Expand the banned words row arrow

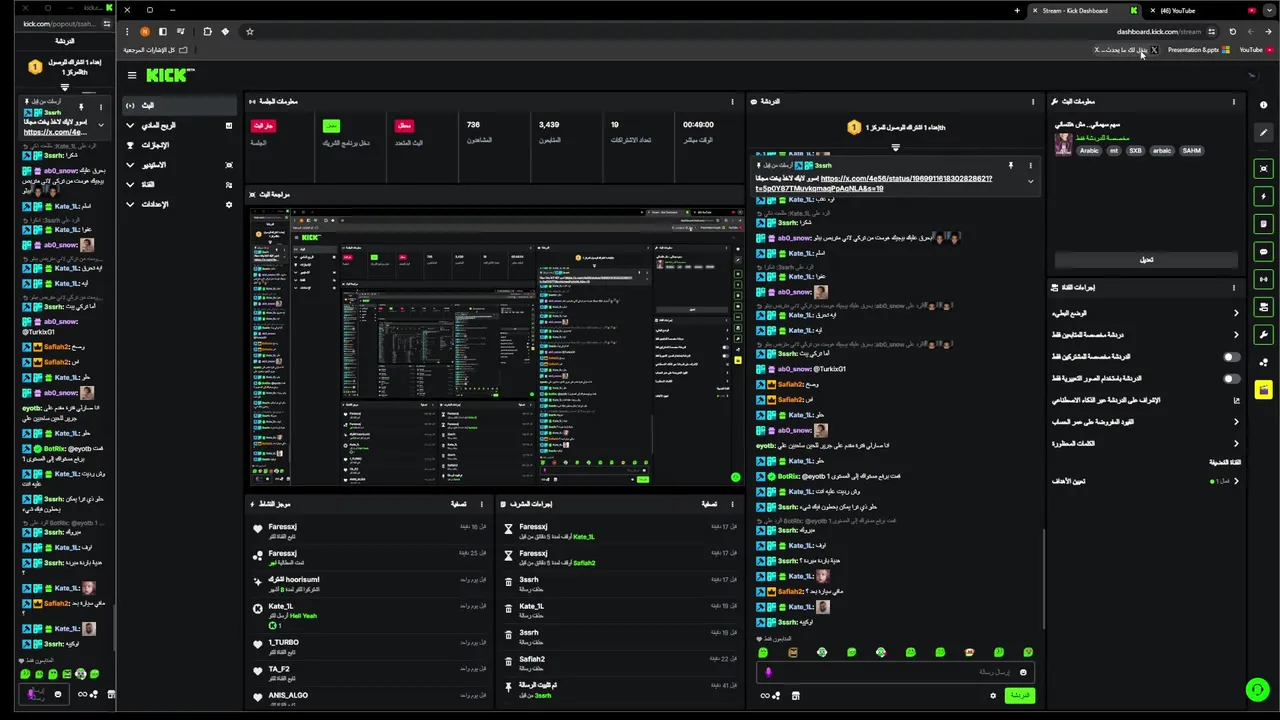click(1236, 443)
